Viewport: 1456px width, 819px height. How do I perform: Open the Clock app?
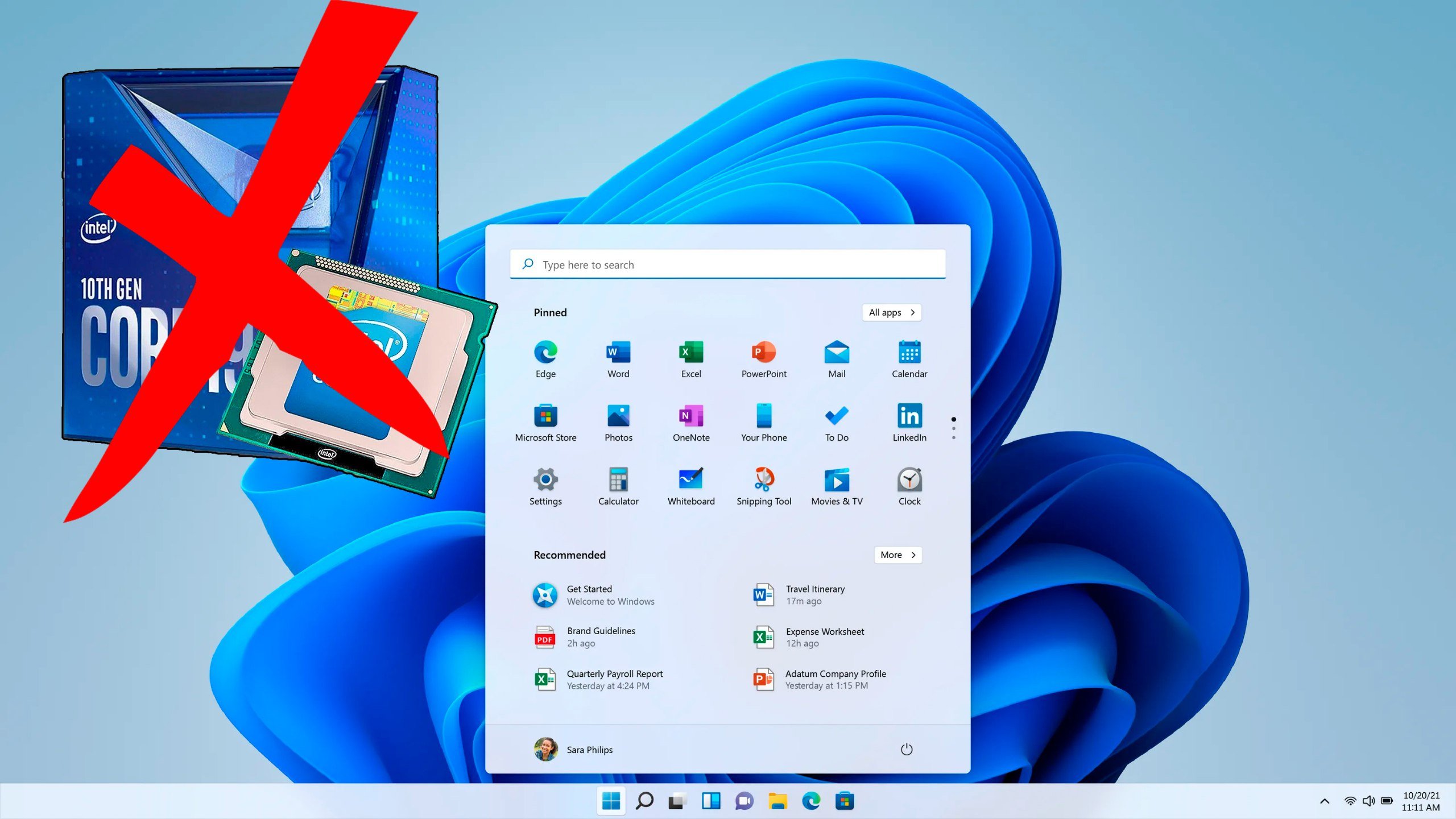[909, 487]
